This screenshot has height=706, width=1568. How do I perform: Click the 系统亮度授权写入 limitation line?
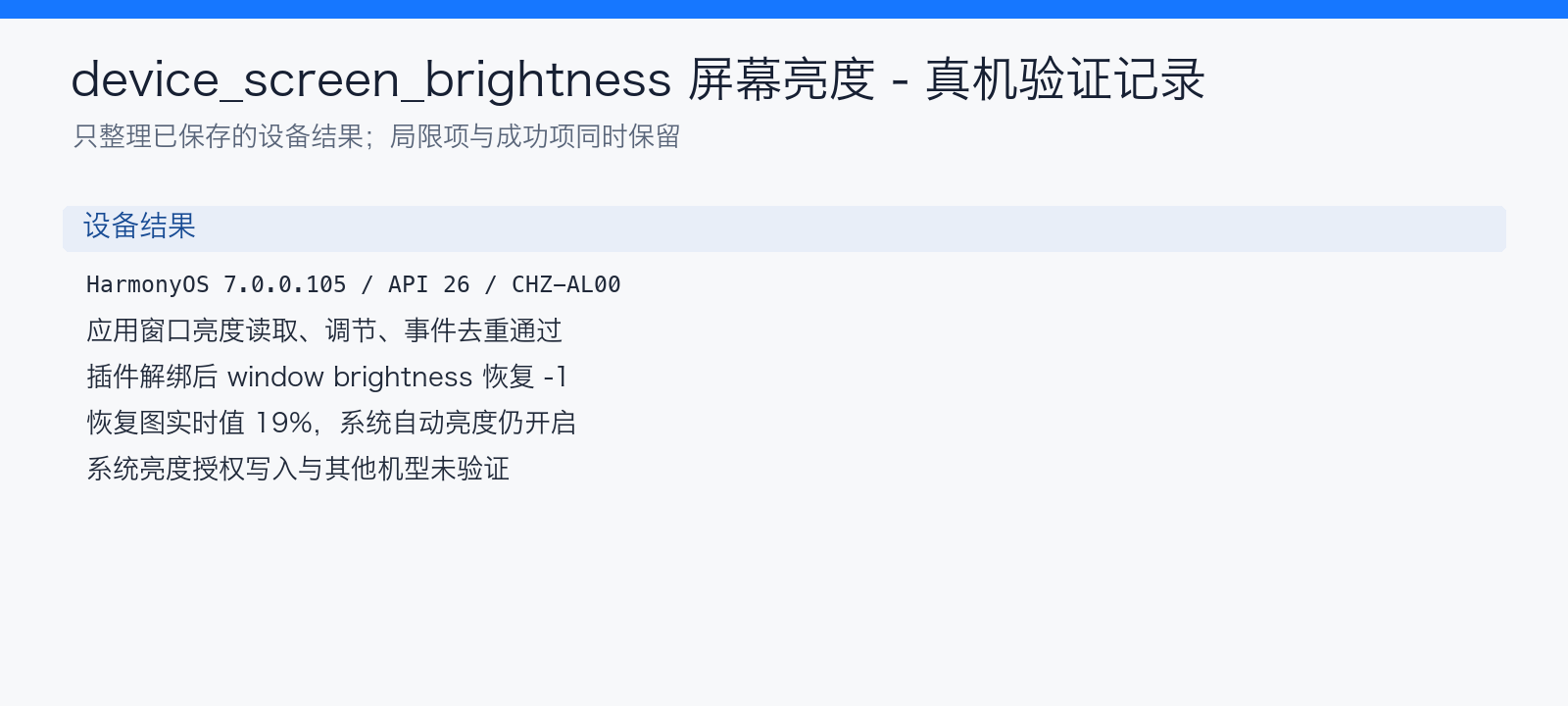click(x=298, y=469)
